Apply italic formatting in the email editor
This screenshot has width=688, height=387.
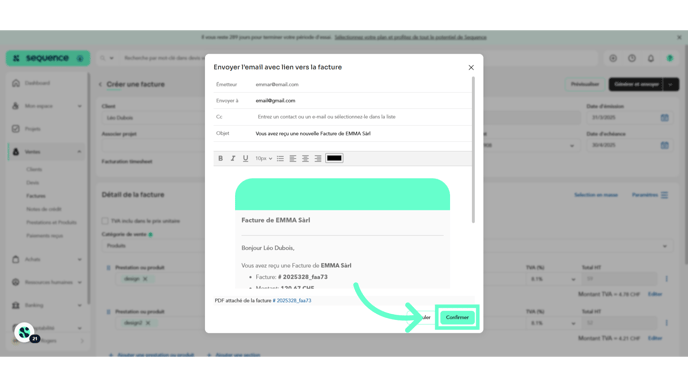pyautogui.click(x=233, y=158)
